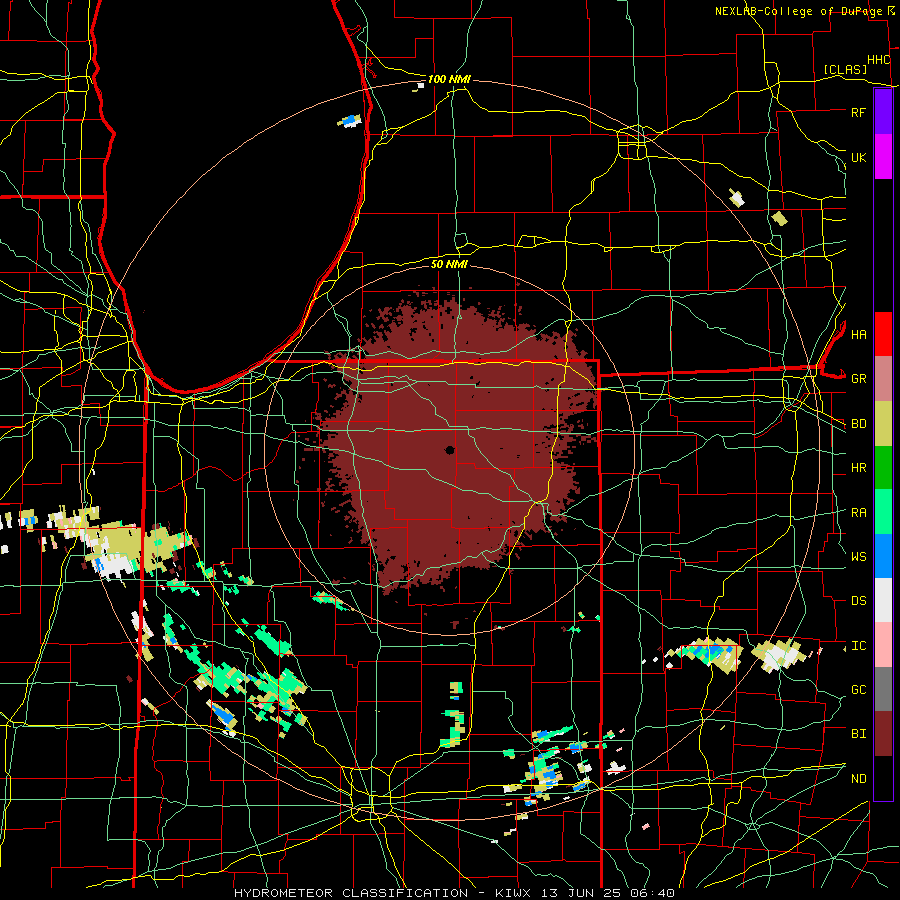The height and width of the screenshot is (900, 900).
Task: Click the [CLAS] units label
Action: [845, 69]
